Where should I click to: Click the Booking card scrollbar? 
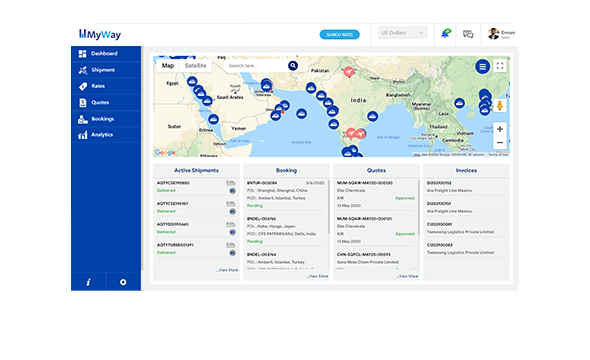328,207
